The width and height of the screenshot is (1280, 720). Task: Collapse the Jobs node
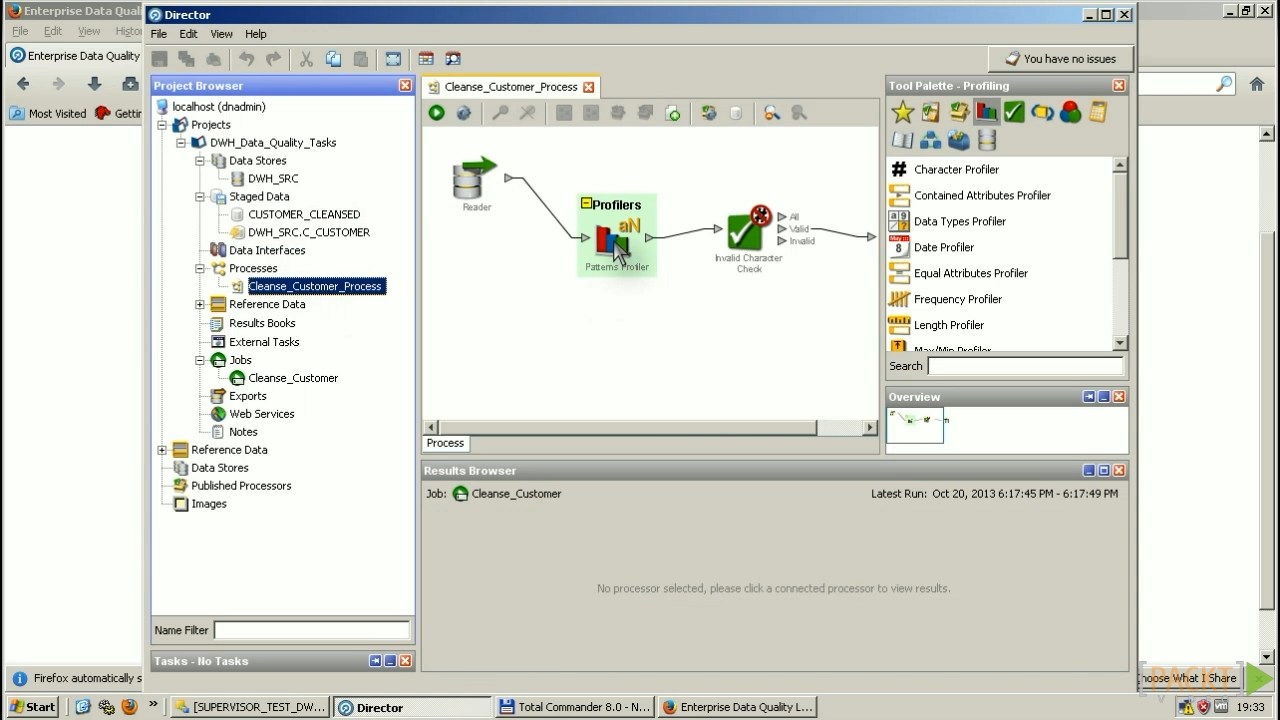[200, 360]
